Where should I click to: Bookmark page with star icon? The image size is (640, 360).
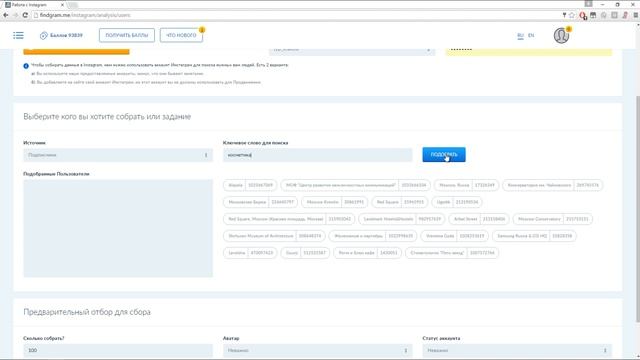tap(572, 15)
